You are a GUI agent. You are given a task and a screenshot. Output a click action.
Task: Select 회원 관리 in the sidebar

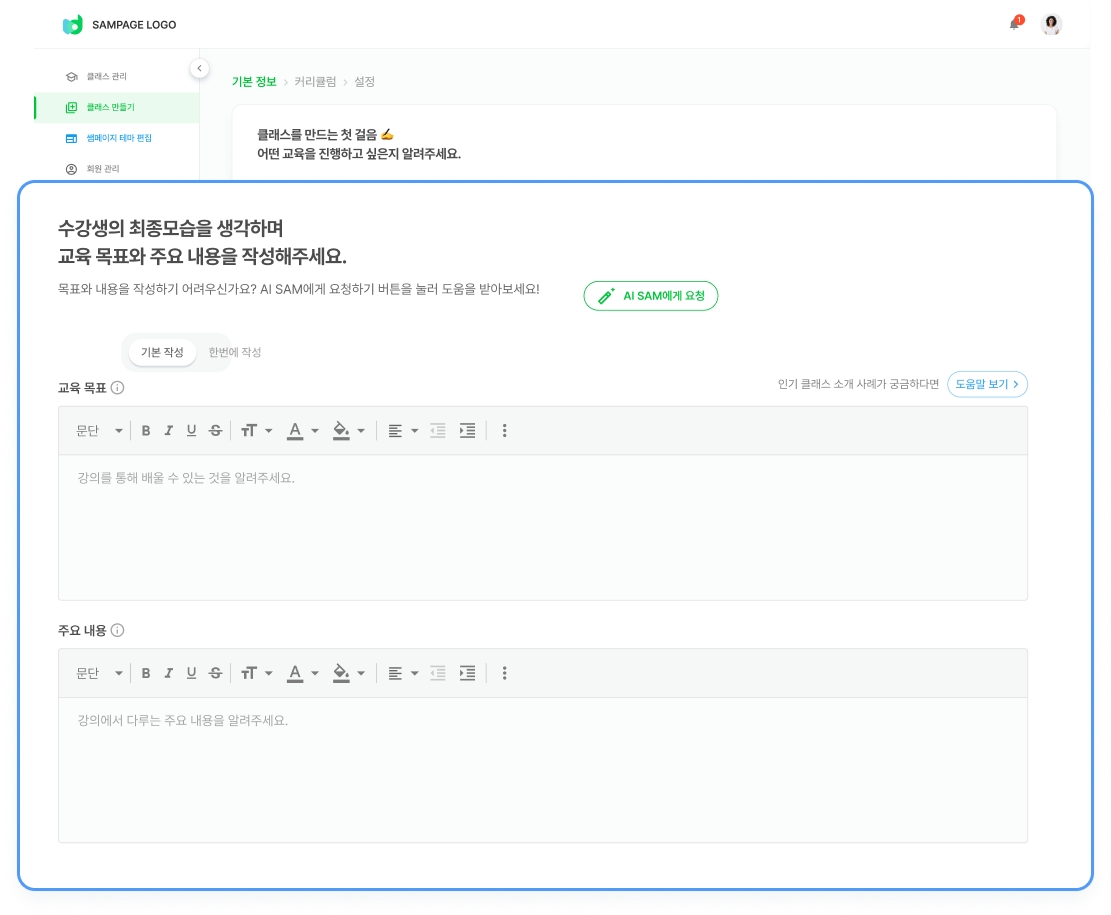pos(102,169)
